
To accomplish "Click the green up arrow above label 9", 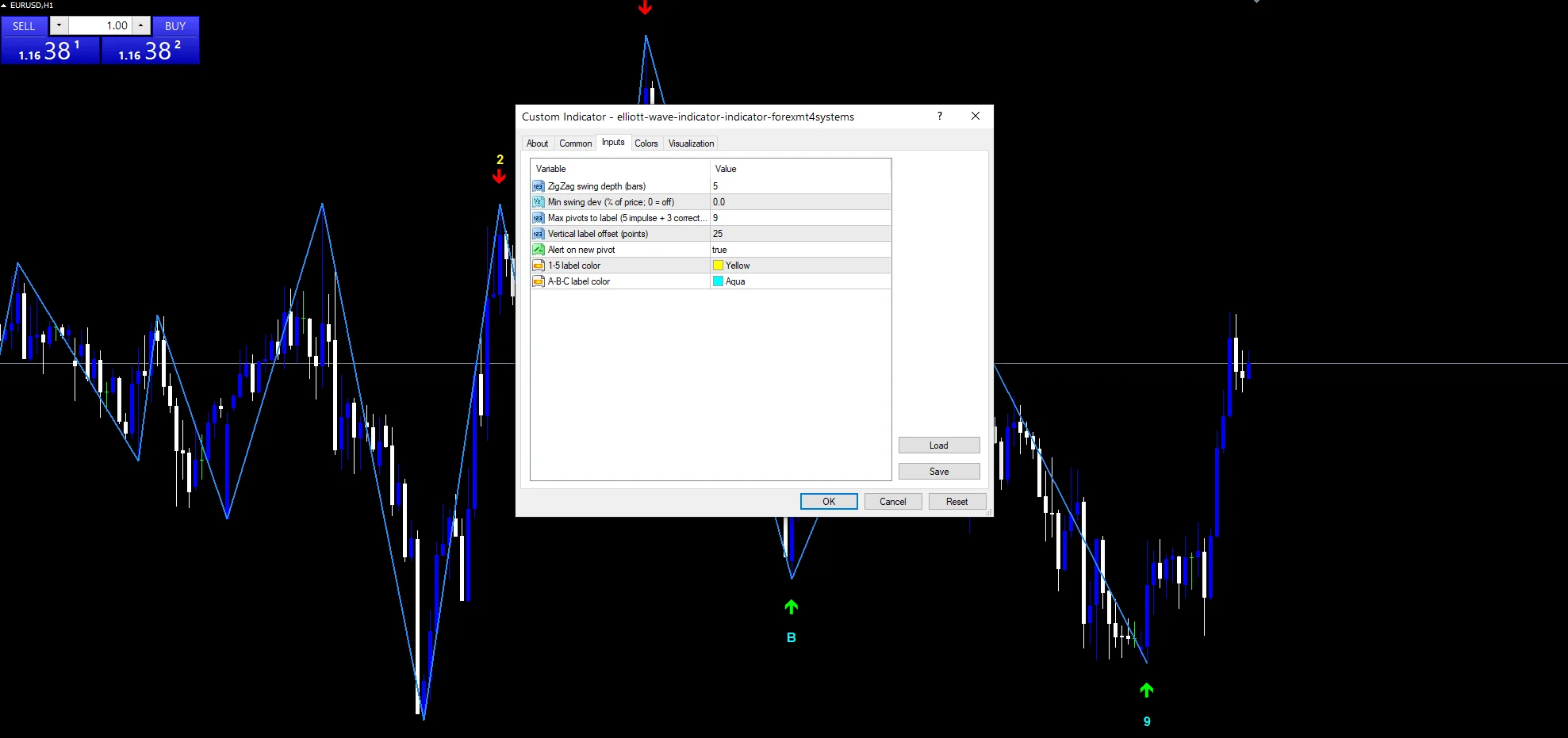I will [x=1147, y=690].
